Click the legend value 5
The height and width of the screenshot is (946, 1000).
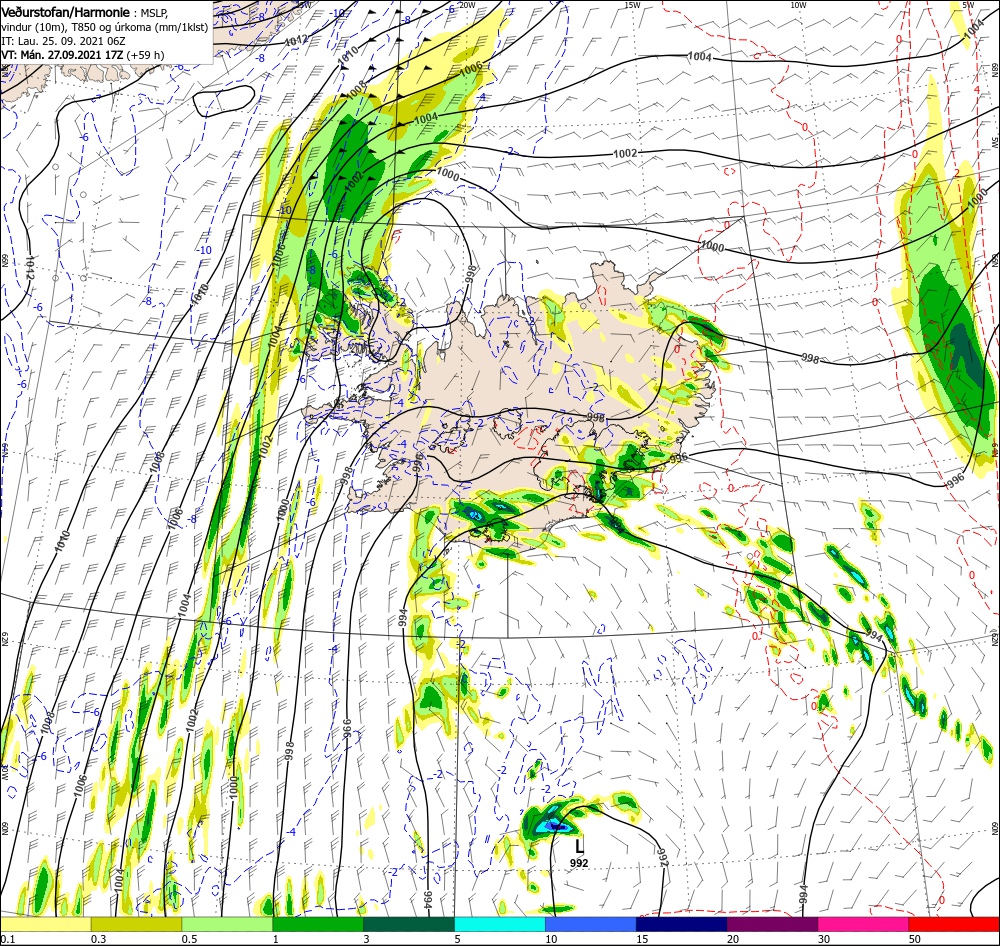click(458, 939)
